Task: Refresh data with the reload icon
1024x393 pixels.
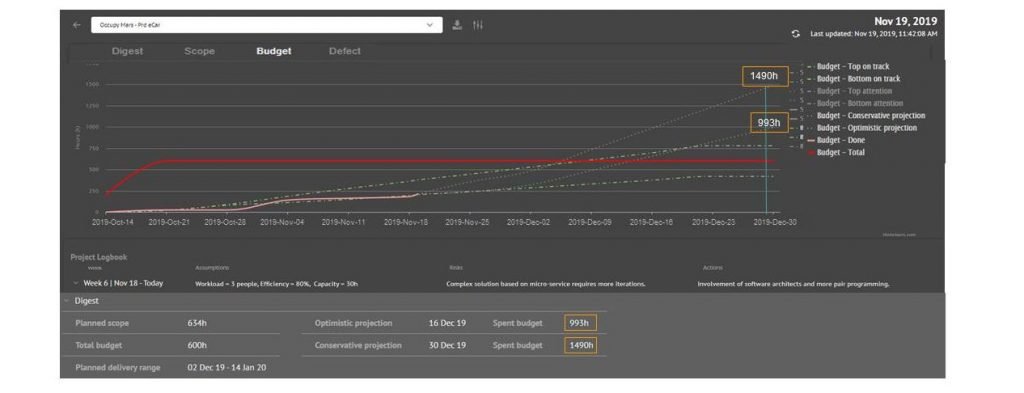Action: 795,34
